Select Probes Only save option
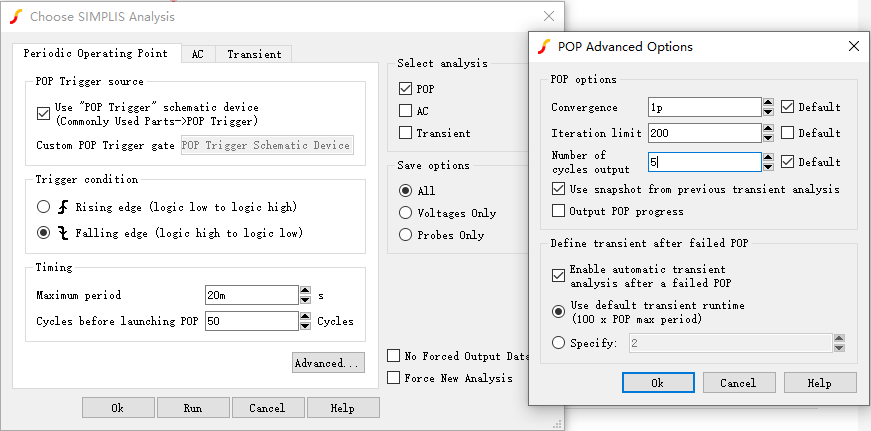871x431 pixels. pos(406,235)
